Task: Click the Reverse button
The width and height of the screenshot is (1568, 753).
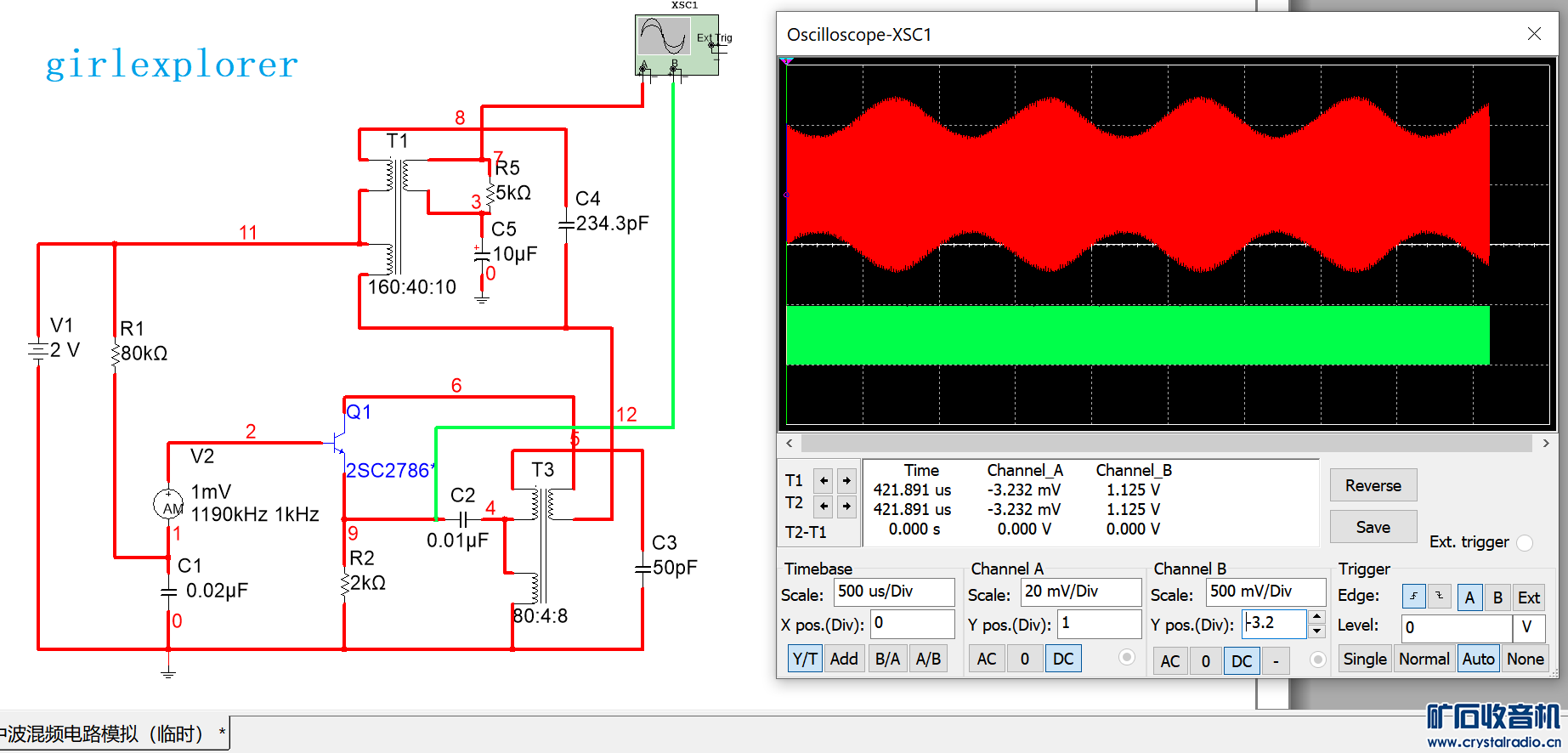Action: coord(1373,485)
